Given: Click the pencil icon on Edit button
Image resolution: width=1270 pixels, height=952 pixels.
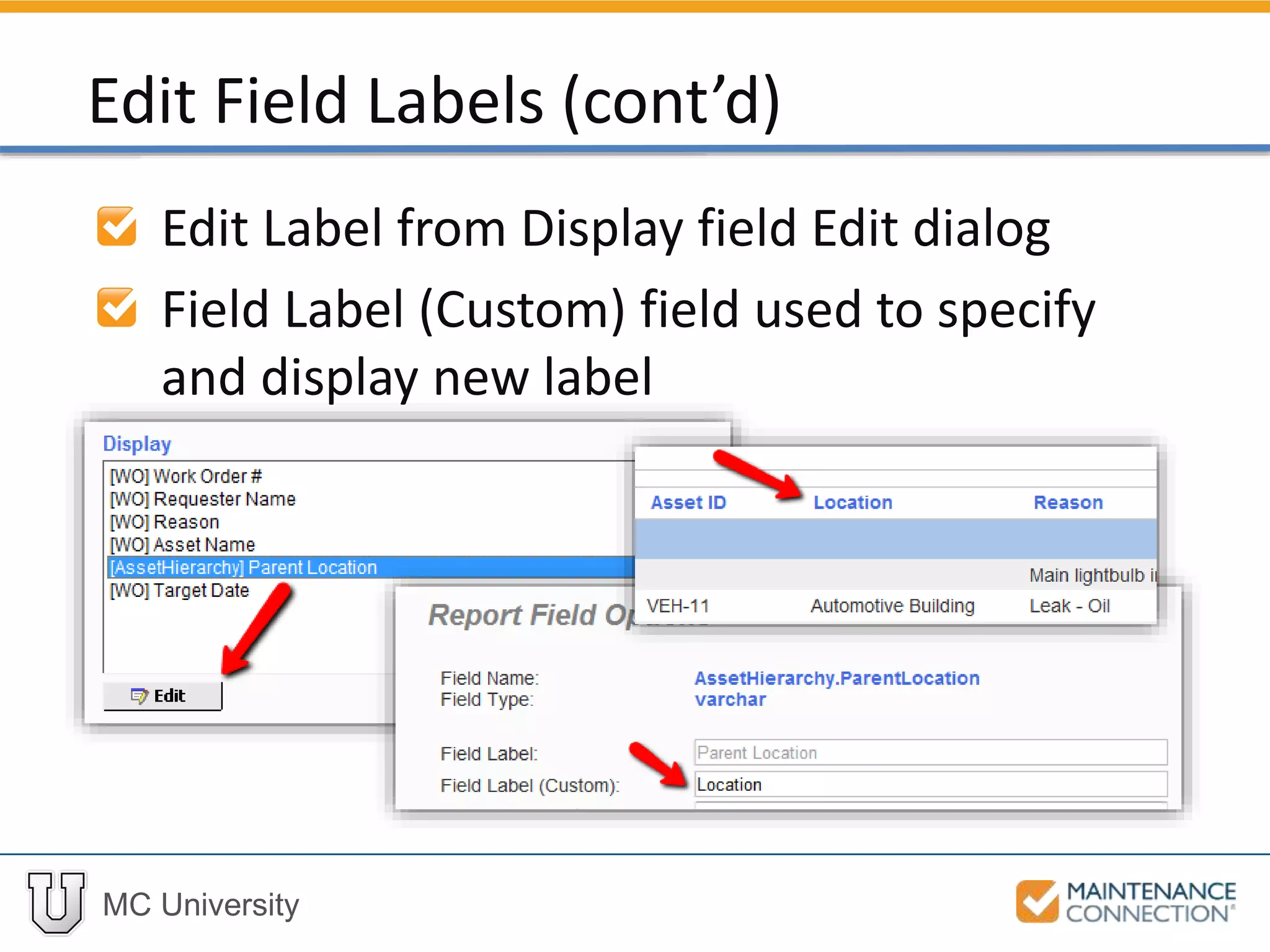Looking at the screenshot, I should [140, 696].
